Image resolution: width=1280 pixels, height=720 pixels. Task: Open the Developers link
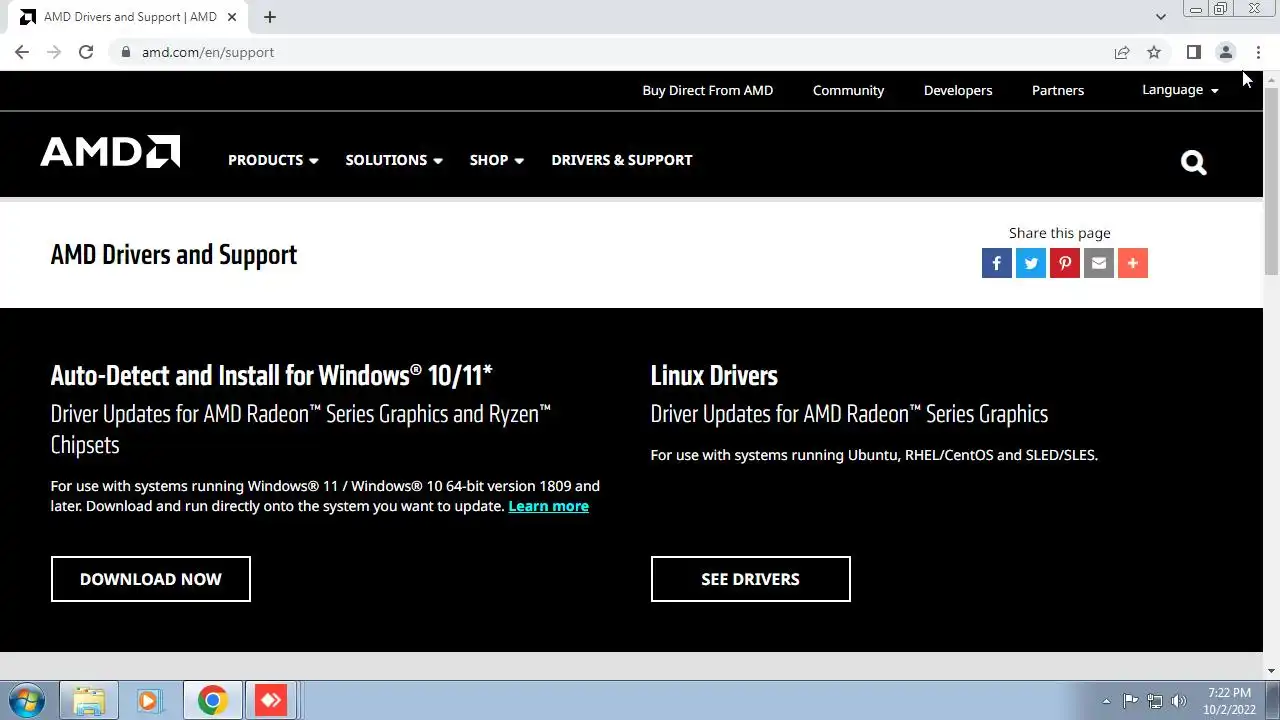pos(958,90)
